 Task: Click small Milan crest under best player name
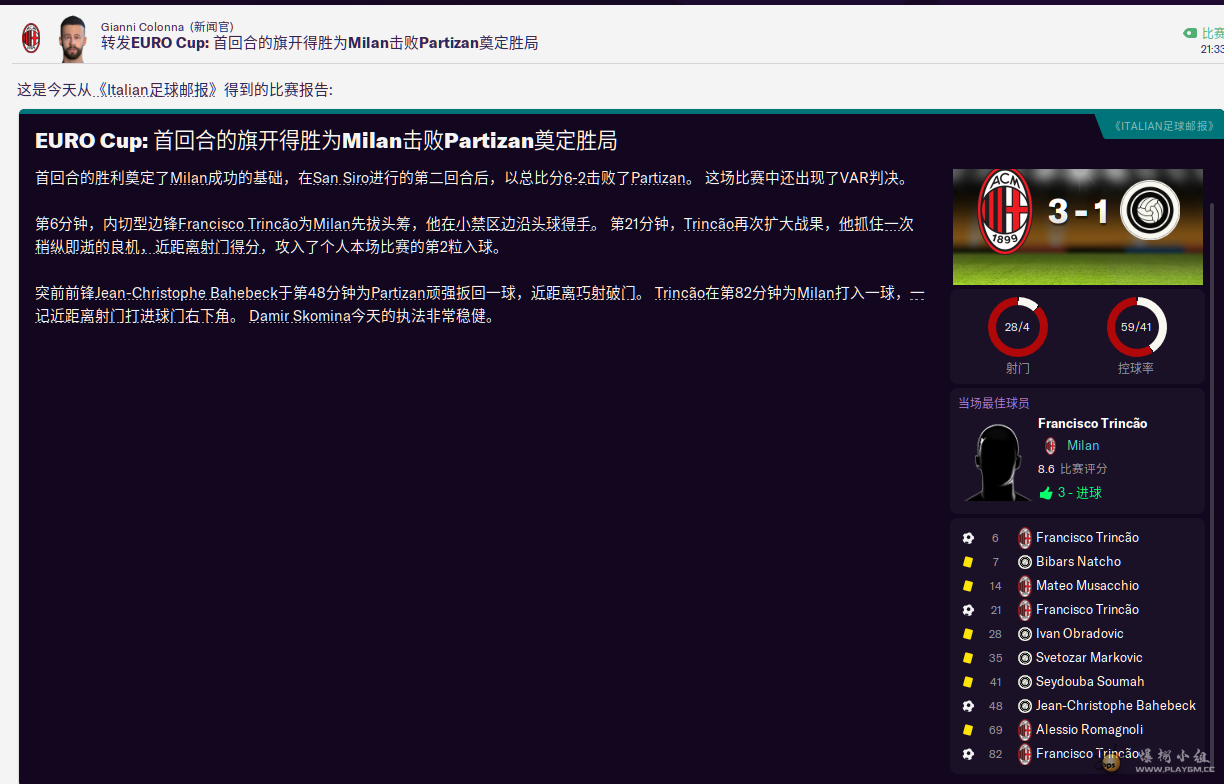1050,446
